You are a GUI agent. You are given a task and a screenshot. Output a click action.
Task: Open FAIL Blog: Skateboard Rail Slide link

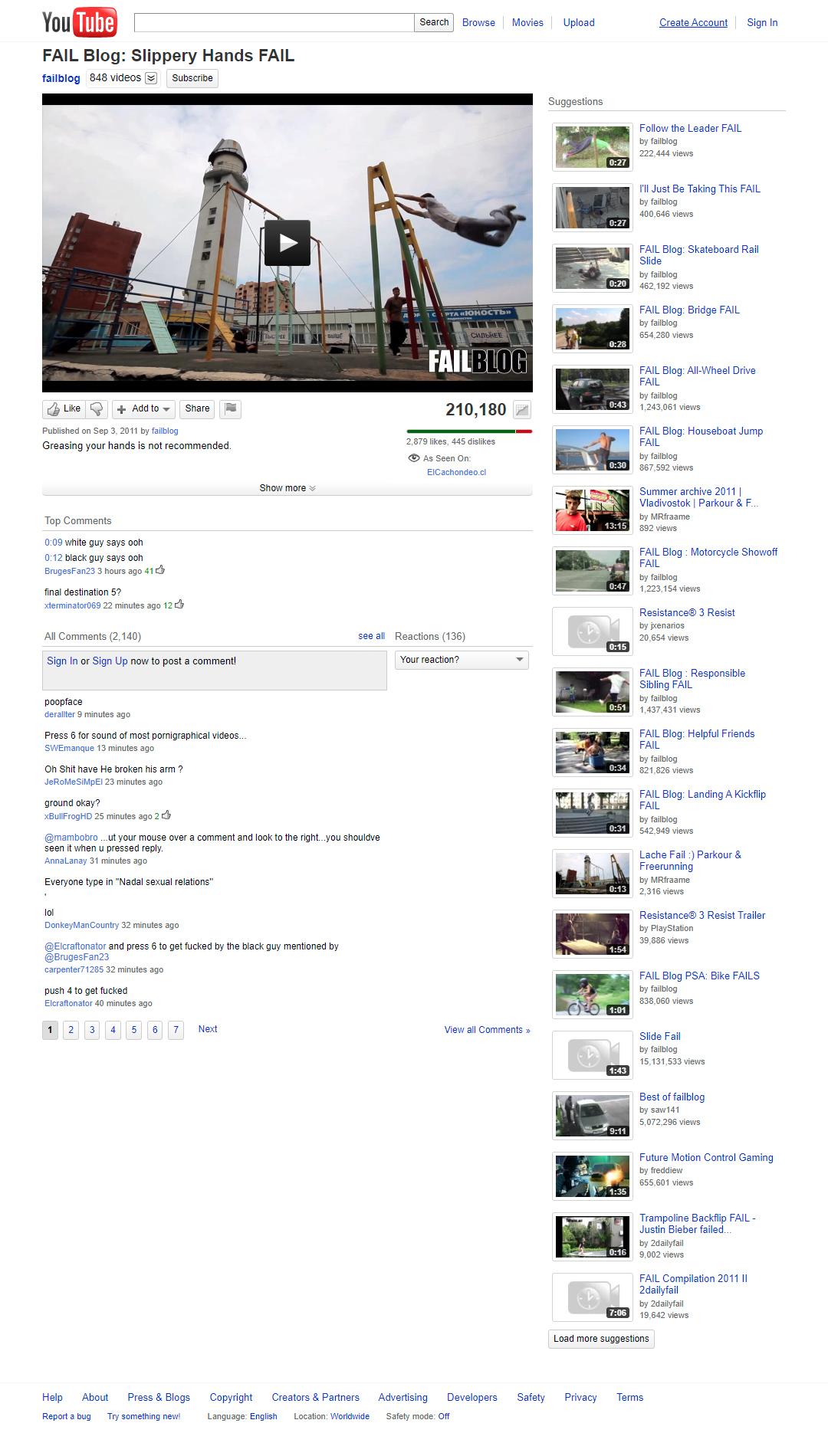pyautogui.click(x=699, y=255)
